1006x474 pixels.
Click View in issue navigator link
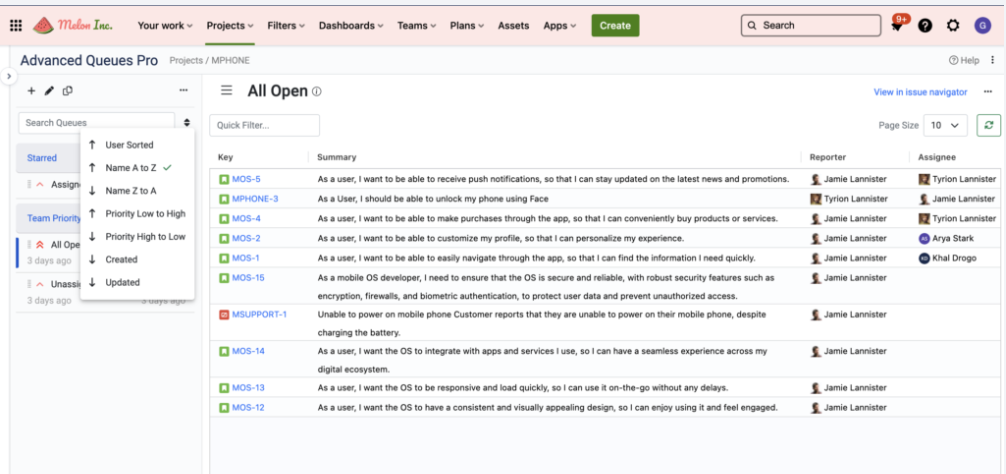(x=920, y=92)
